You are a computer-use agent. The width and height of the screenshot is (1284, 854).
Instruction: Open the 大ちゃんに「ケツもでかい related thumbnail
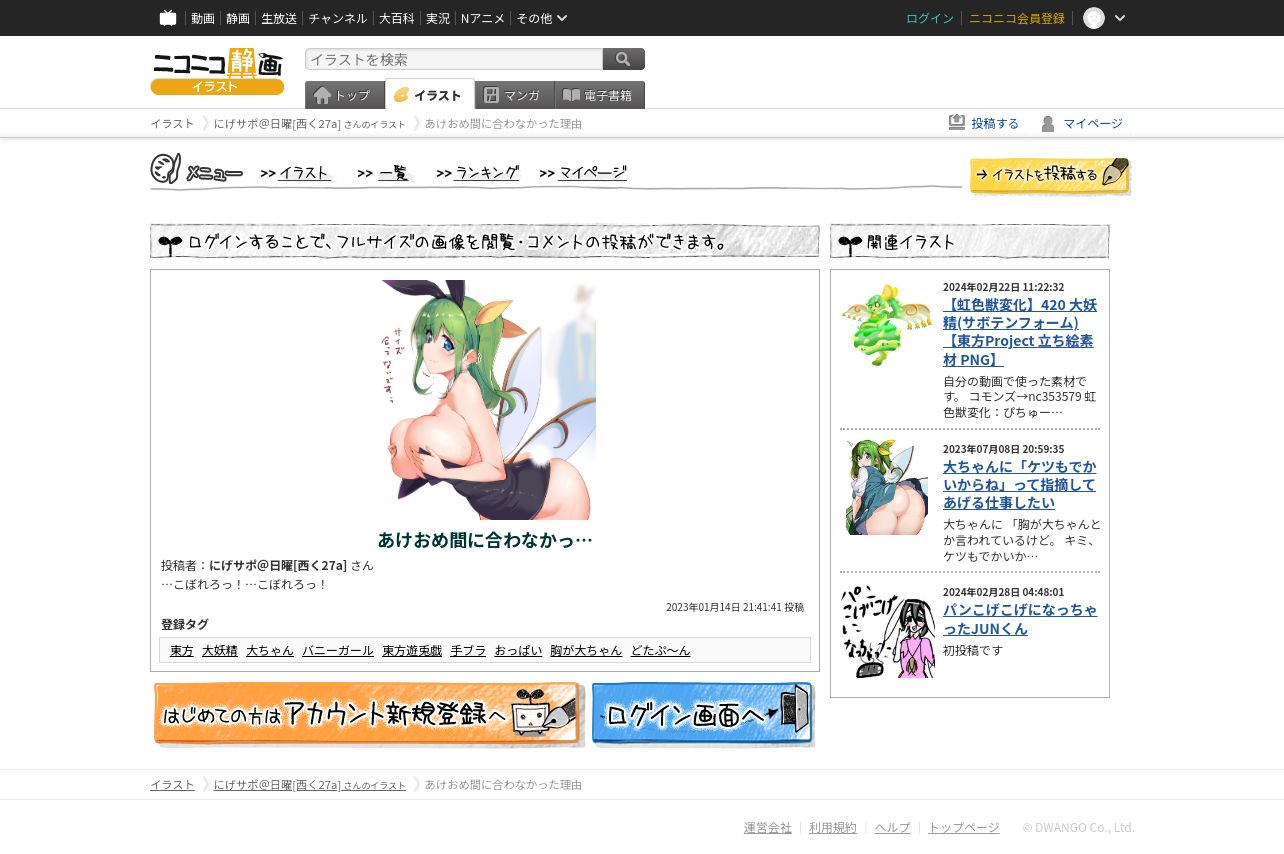point(886,487)
